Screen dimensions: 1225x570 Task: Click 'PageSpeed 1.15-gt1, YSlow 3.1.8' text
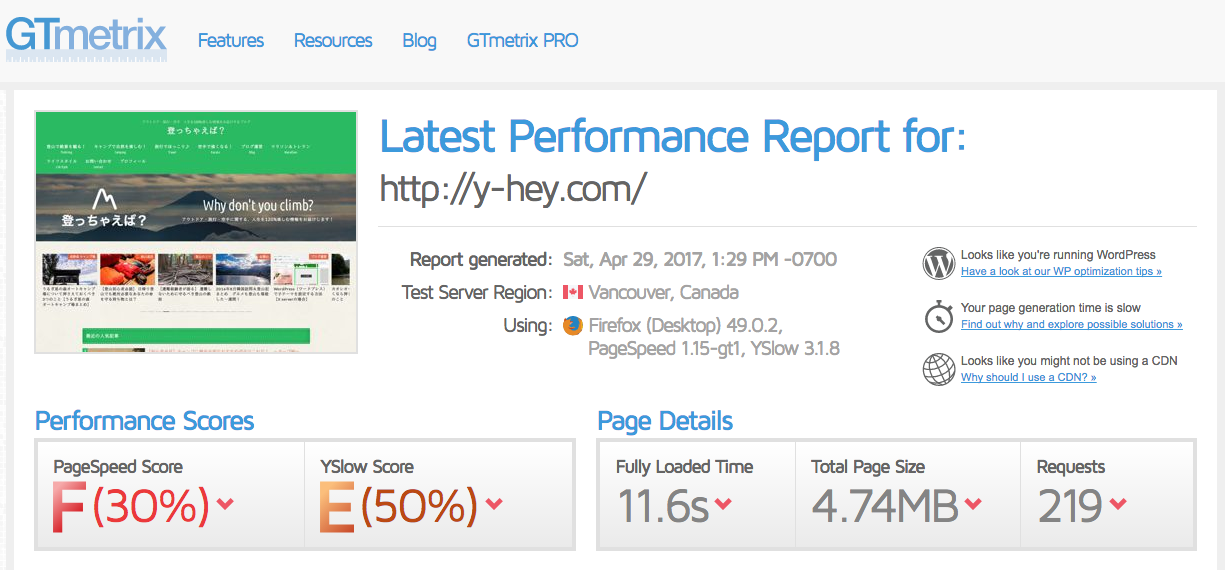(714, 349)
